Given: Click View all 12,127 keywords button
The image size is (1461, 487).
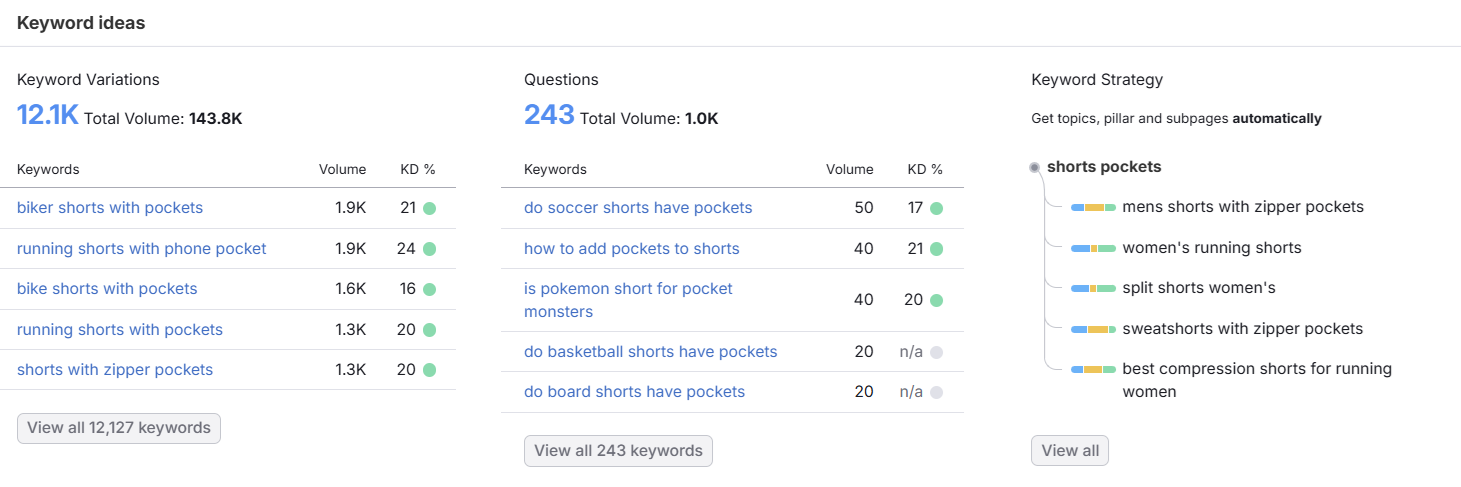Looking at the screenshot, I should click(x=119, y=428).
